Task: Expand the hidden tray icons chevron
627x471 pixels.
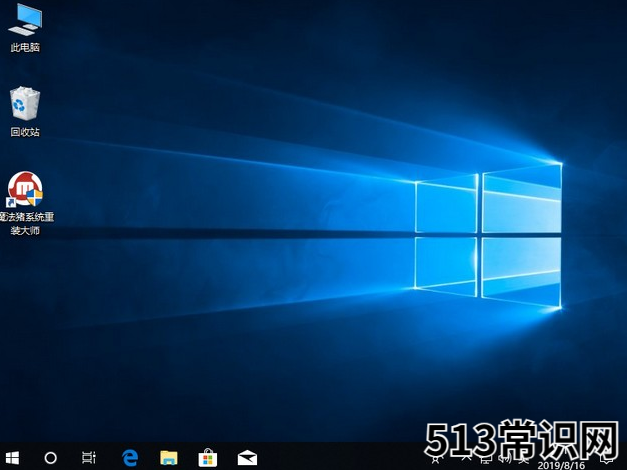Action: (x=465, y=458)
